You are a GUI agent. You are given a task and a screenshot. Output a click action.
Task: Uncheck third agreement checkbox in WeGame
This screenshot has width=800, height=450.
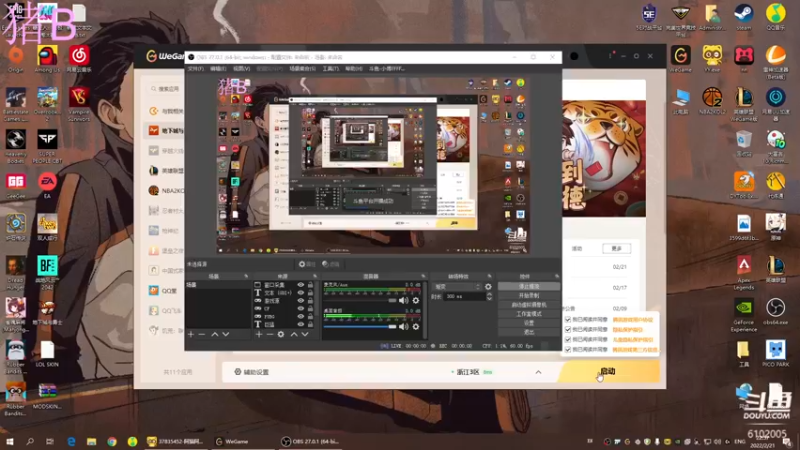(x=568, y=339)
